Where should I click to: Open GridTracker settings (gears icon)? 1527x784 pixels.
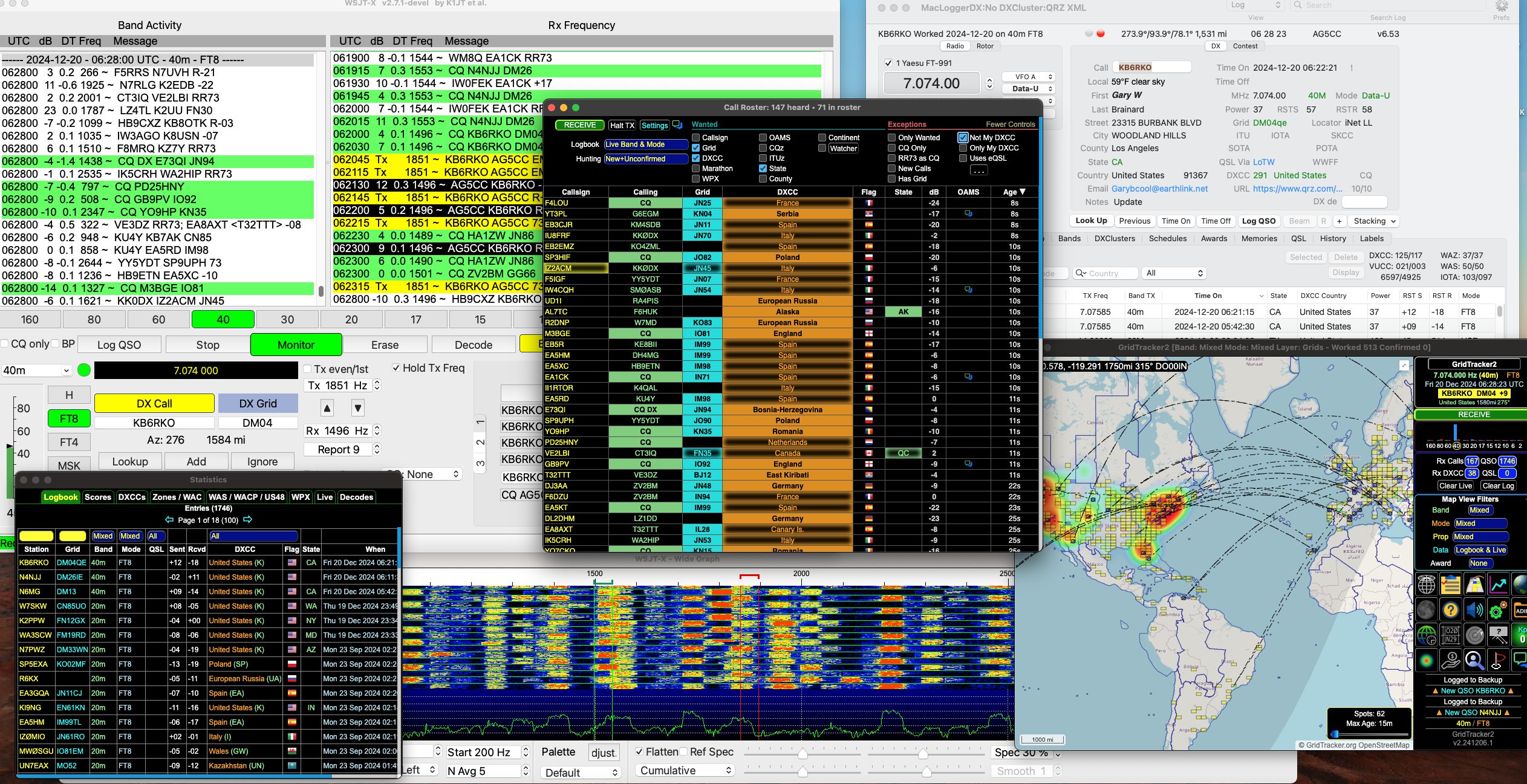click(1499, 611)
